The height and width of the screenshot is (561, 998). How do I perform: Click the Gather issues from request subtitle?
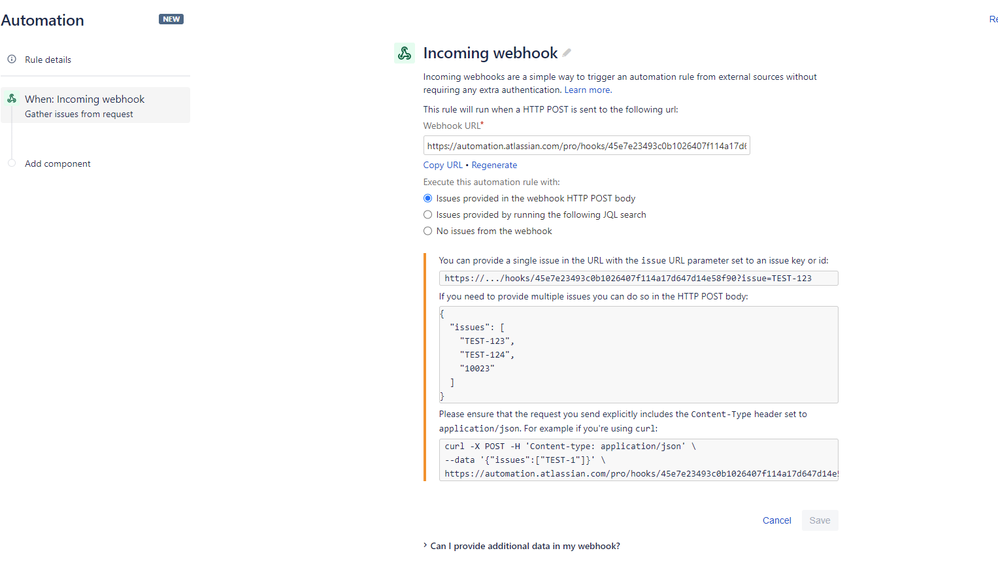79,114
